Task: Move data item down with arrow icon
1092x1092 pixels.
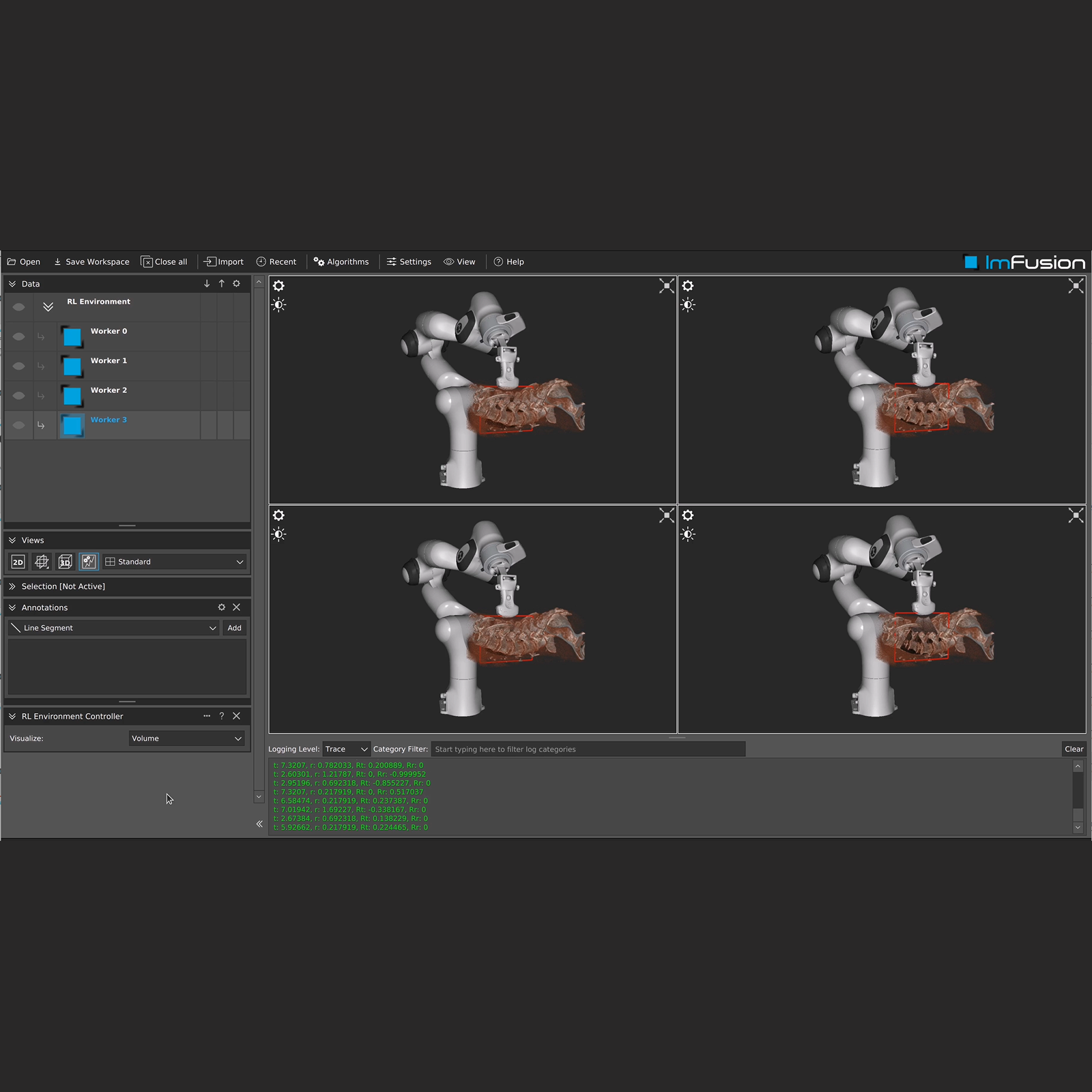Action: 207,284
